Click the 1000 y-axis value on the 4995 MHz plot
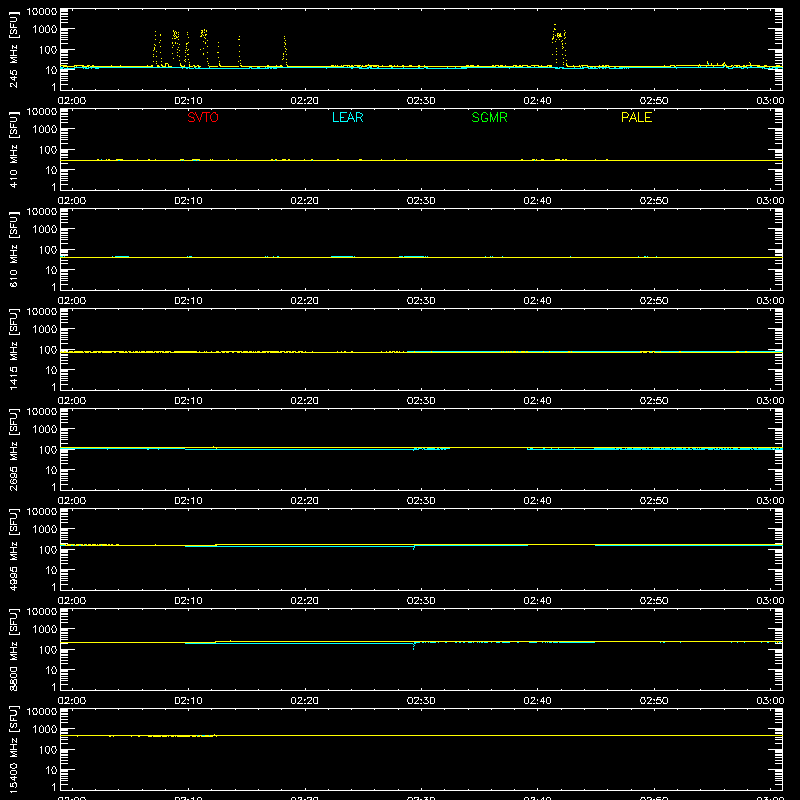Image resolution: width=800 pixels, height=800 pixels. click(45, 529)
